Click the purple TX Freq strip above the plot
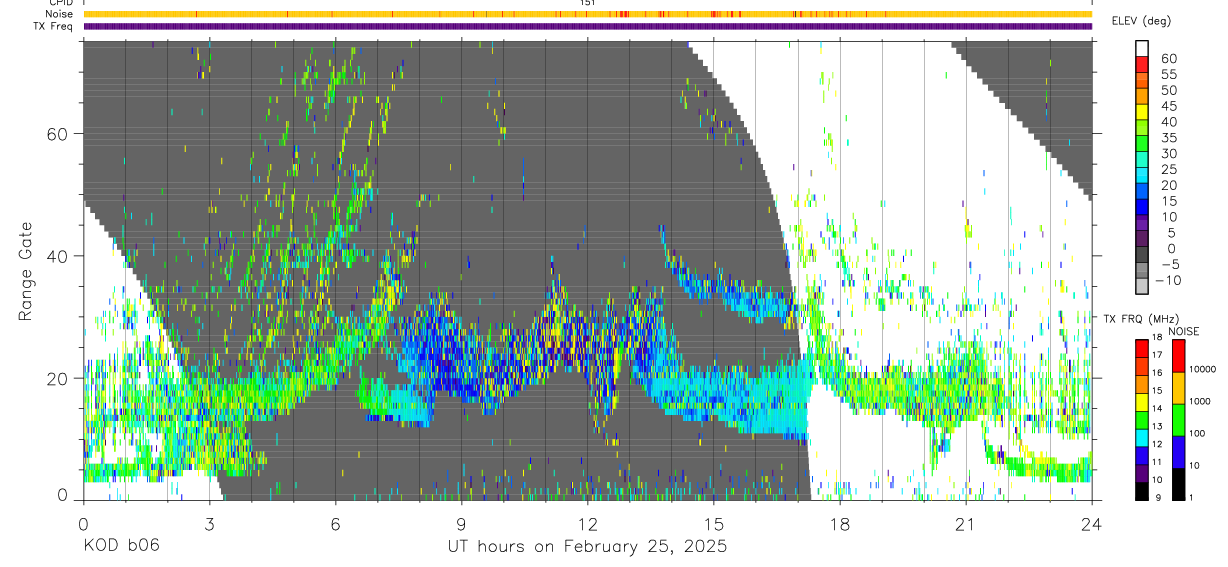 (x=588, y=26)
